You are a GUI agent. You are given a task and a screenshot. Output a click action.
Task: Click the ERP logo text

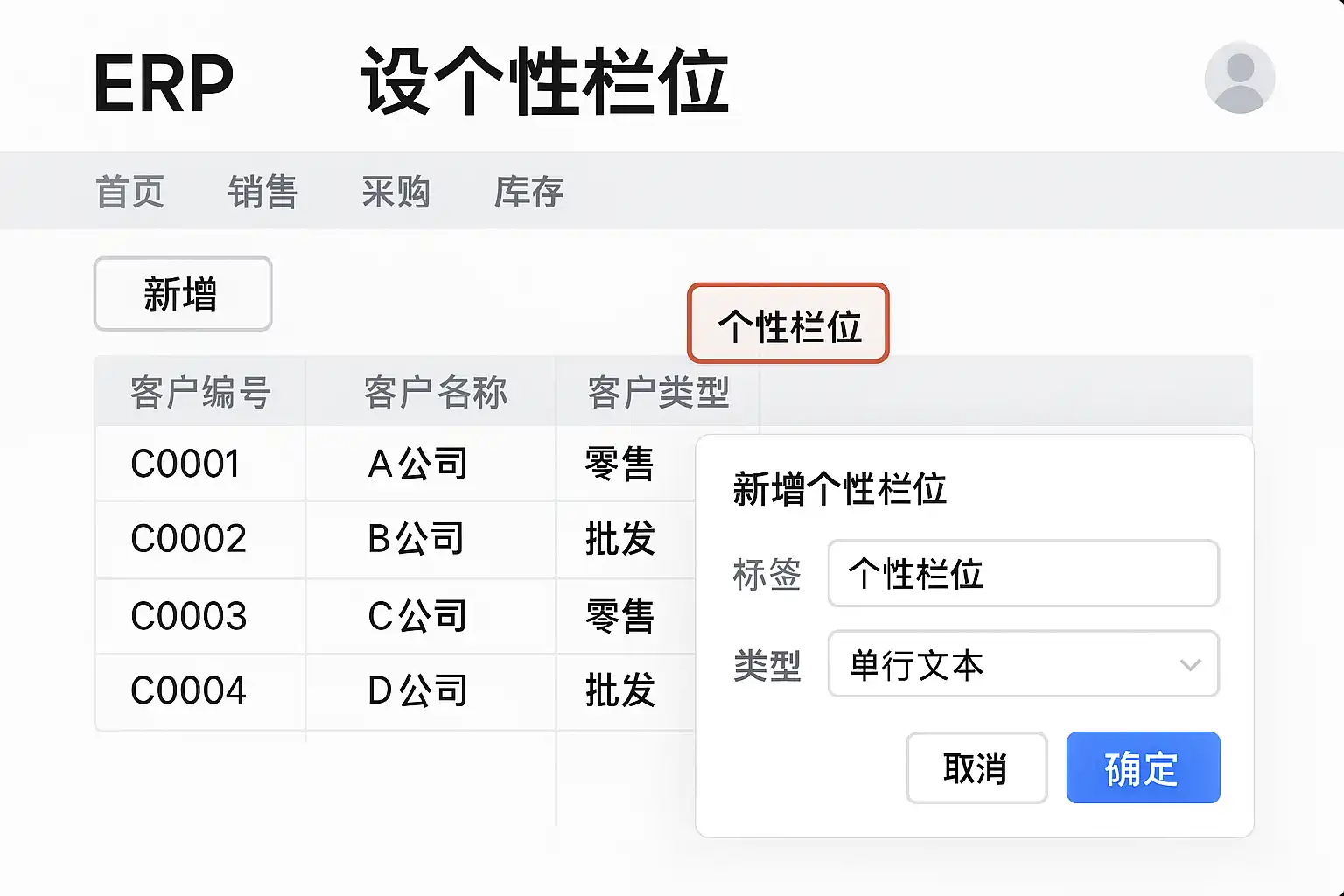click(164, 84)
